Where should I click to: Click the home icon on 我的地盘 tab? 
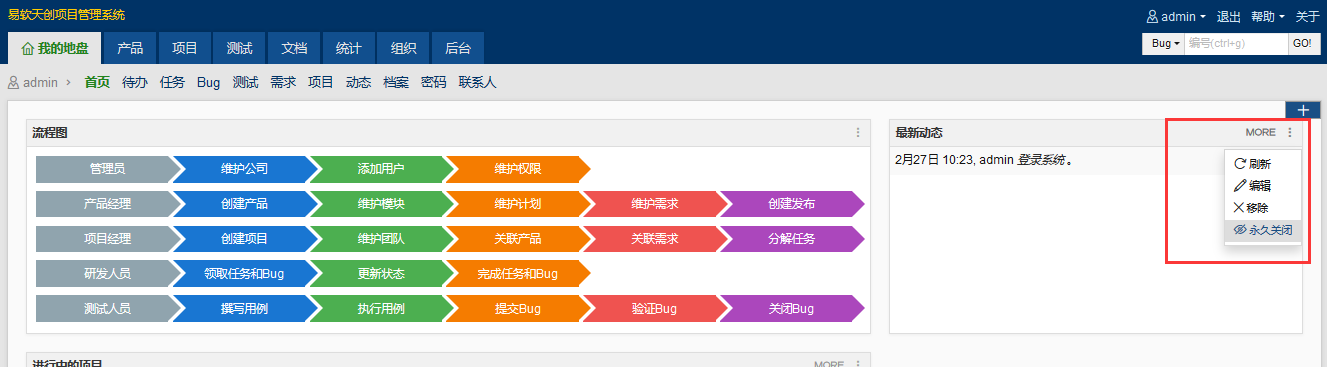tap(28, 48)
